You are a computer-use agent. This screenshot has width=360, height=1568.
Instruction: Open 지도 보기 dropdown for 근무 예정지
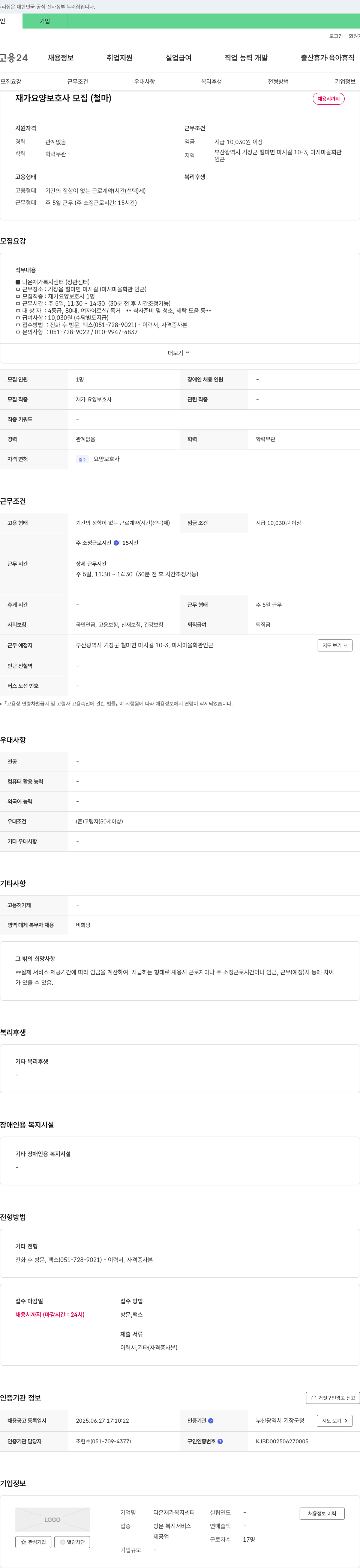335,645
